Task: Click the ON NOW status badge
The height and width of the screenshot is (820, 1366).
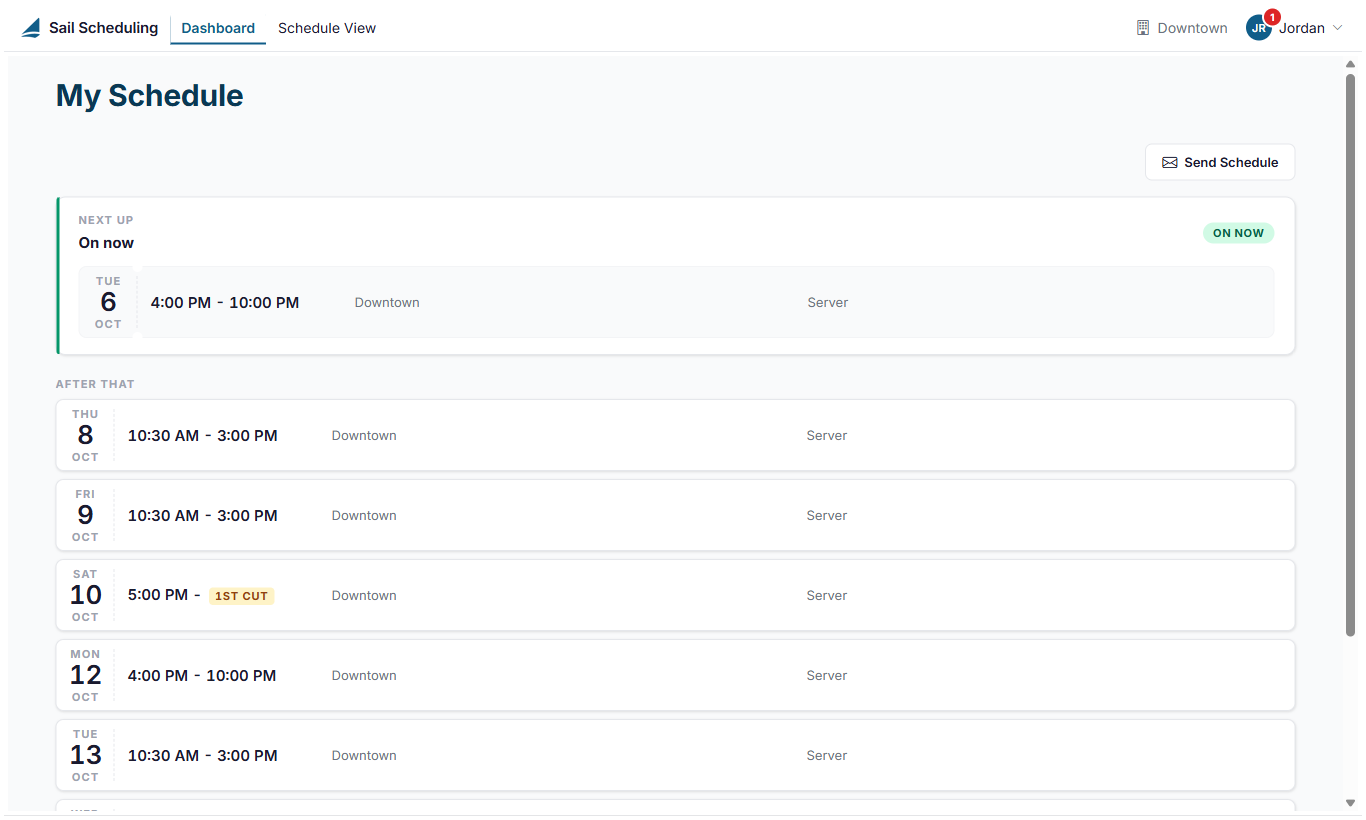Action: tap(1238, 233)
